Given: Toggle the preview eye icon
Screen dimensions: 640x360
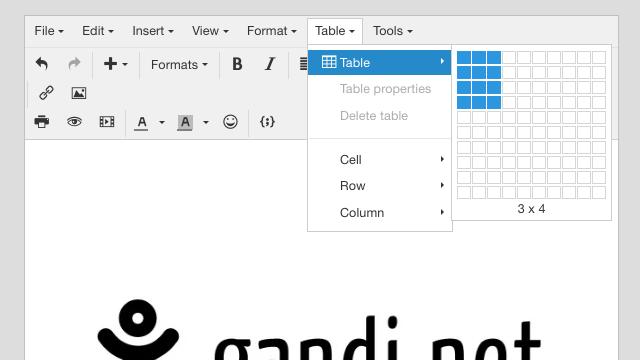Looking at the screenshot, I should [74, 122].
